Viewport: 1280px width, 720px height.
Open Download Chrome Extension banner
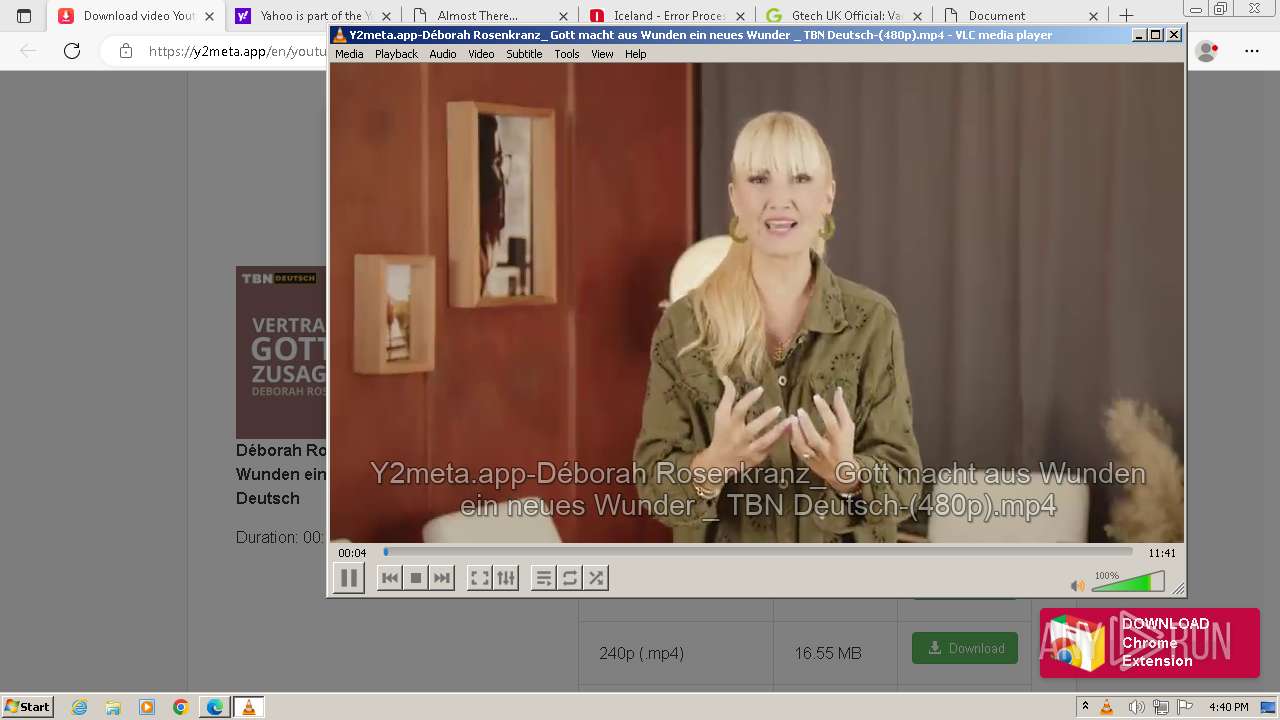[x=1150, y=643]
